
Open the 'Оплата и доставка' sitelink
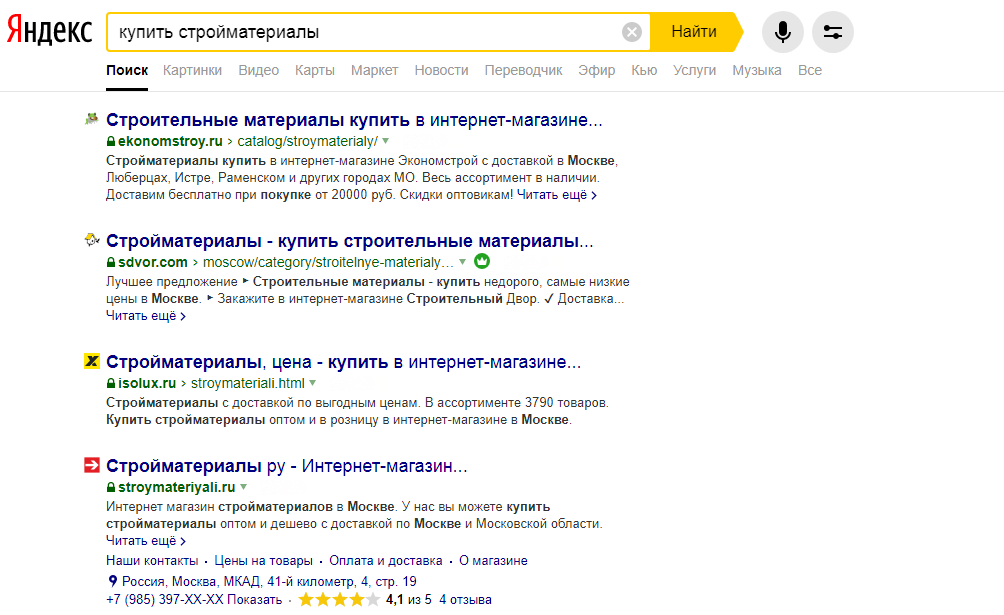(x=385, y=561)
